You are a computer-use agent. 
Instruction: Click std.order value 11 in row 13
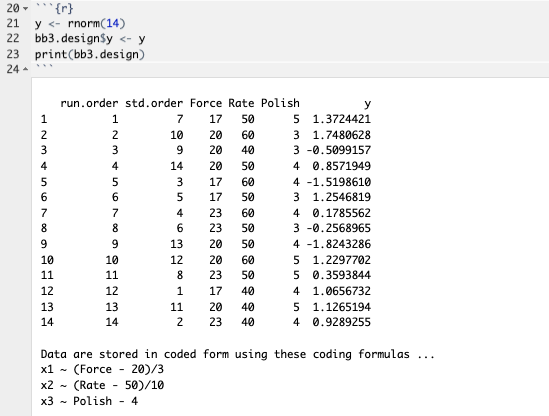click(176, 307)
